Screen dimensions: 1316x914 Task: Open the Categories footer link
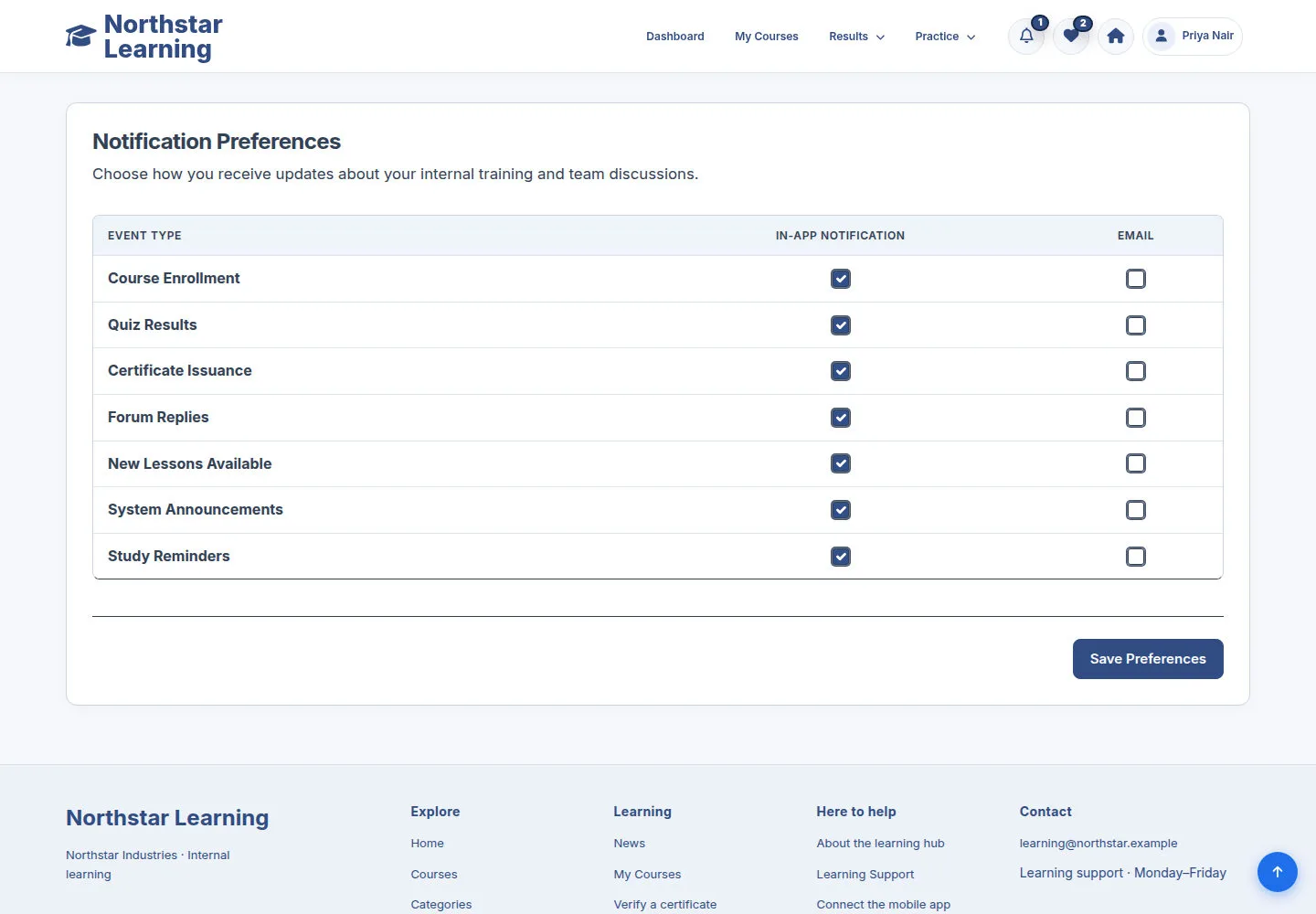point(441,905)
